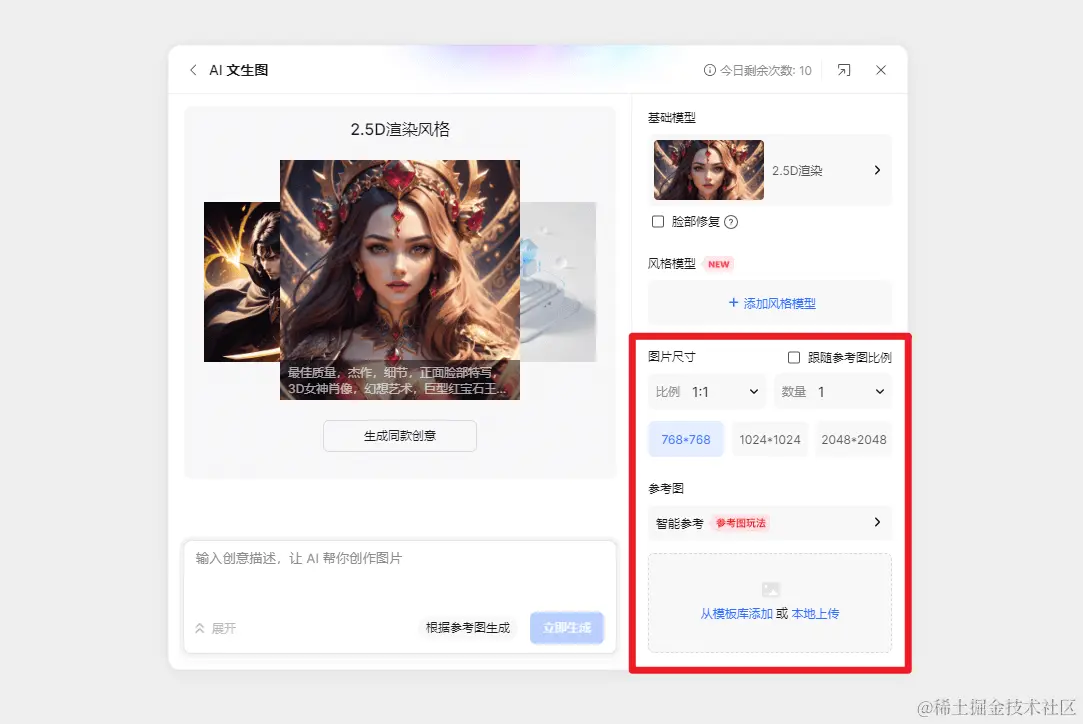Enable the 脸部修复 checkbox
This screenshot has height=724, width=1083.
tap(658, 222)
